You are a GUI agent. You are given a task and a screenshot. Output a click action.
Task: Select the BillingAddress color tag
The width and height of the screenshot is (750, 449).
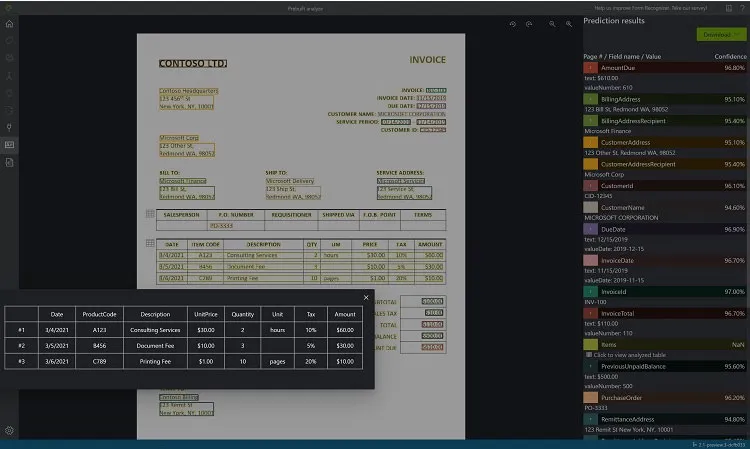click(590, 99)
